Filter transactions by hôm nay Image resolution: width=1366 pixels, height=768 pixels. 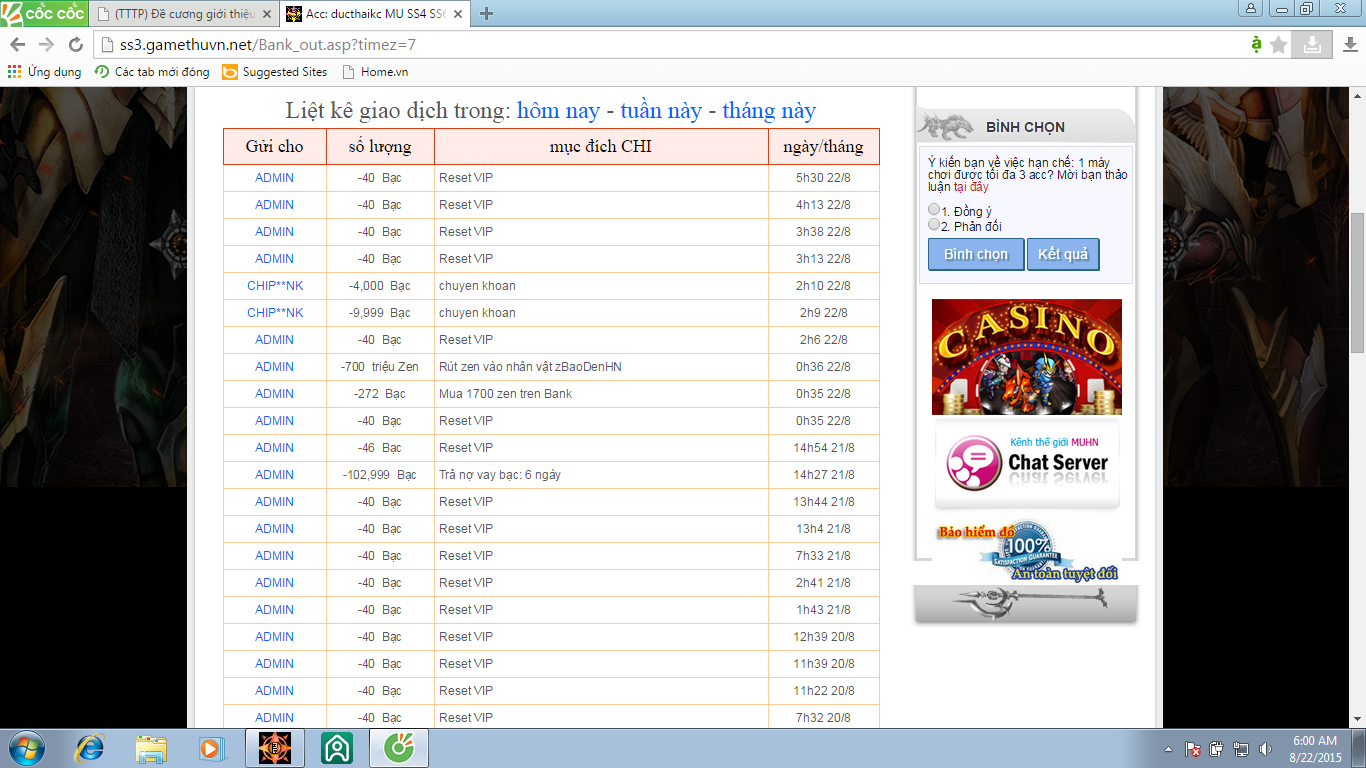pos(558,111)
